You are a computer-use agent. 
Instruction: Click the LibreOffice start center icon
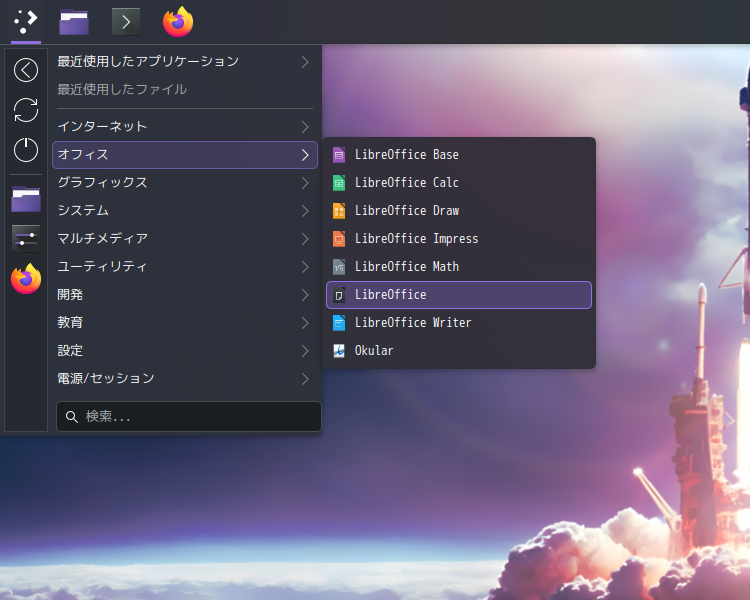(x=339, y=295)
